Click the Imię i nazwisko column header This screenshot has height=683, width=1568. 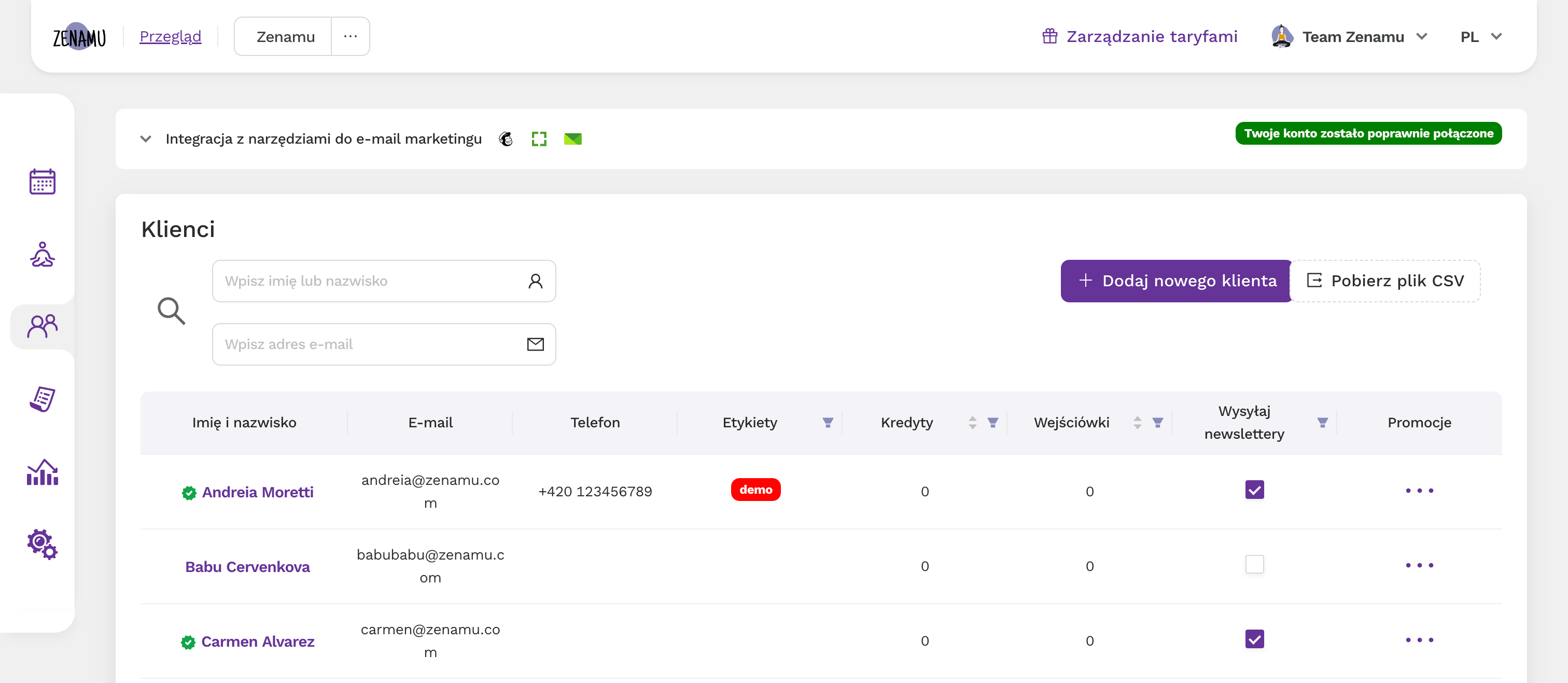[244, 423]
